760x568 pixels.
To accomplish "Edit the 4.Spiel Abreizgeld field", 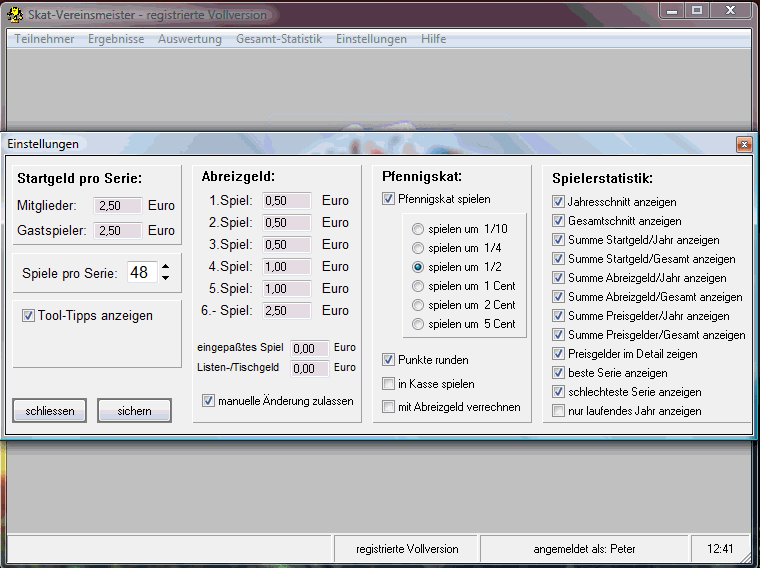I will 286,267.
